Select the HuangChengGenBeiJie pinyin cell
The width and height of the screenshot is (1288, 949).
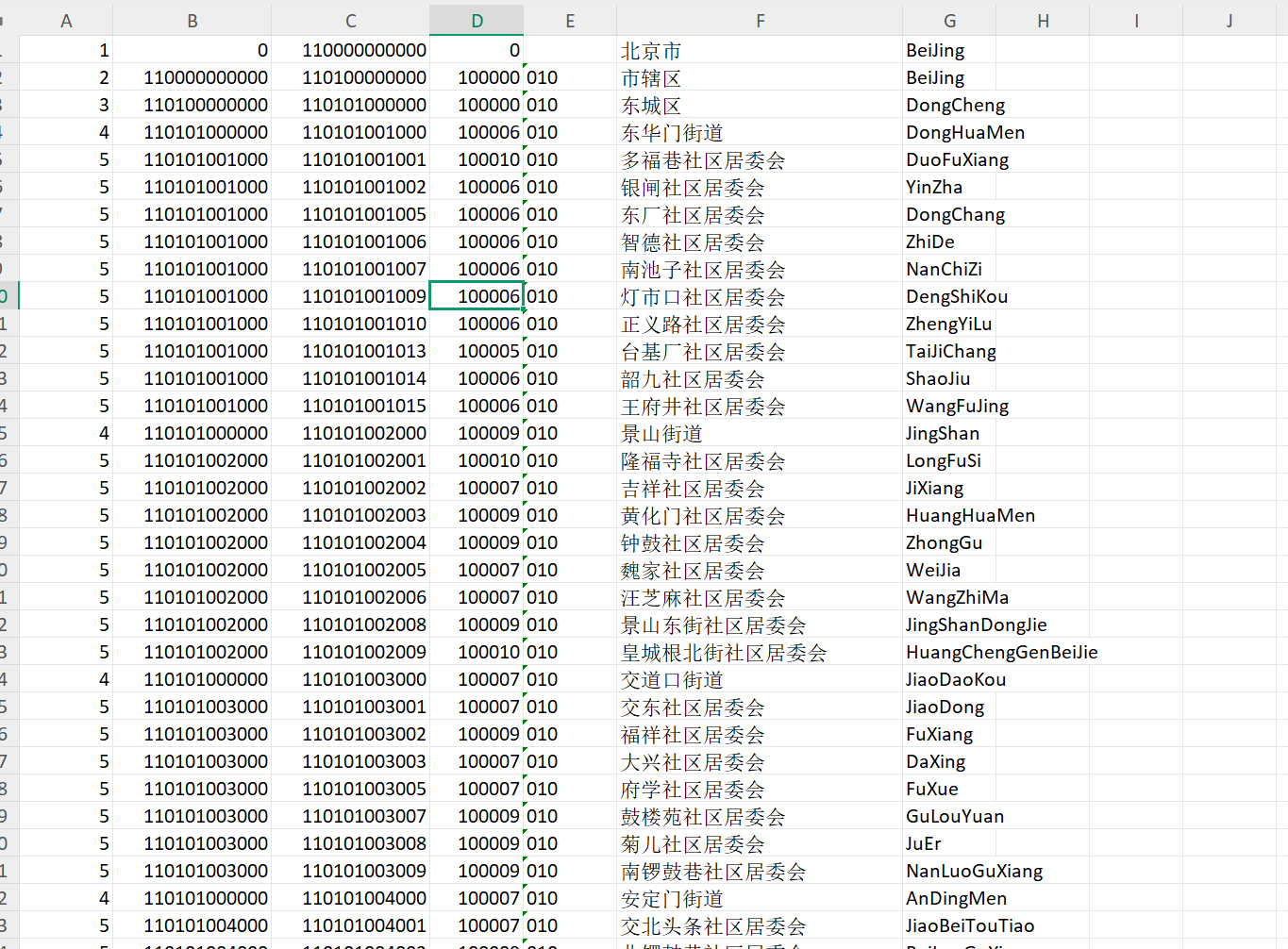coord(949,652)
